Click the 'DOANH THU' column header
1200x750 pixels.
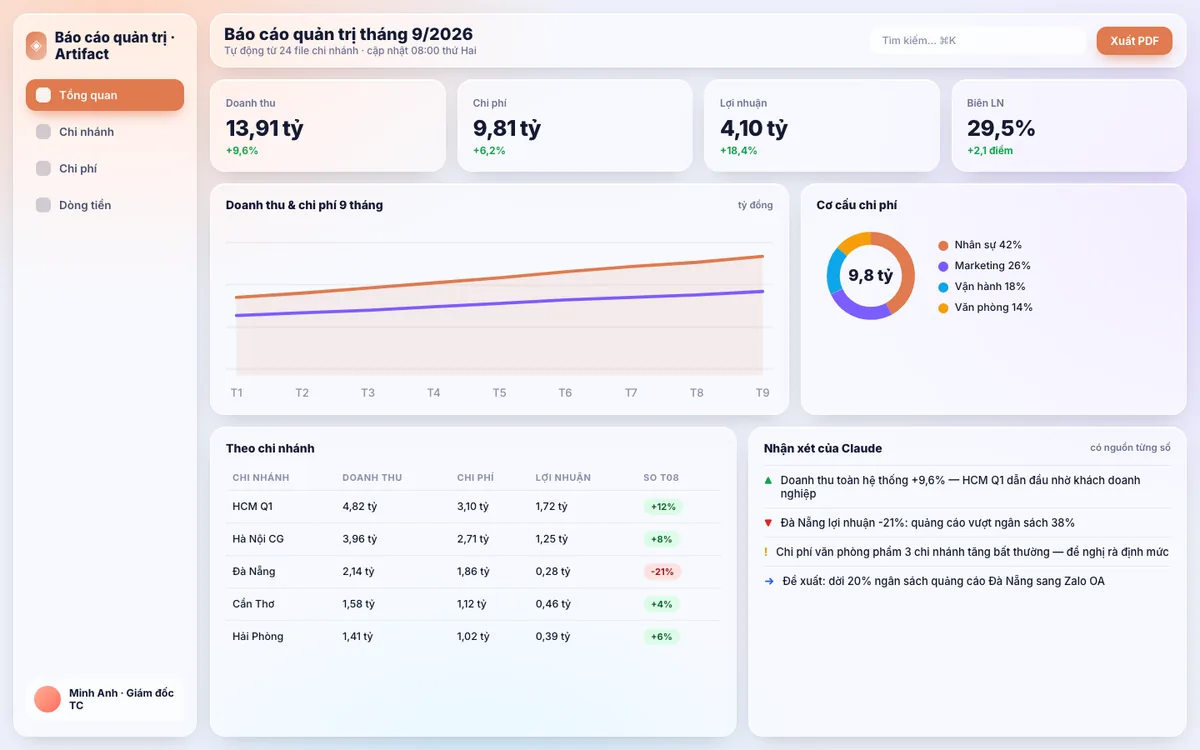tap(372, 478)
